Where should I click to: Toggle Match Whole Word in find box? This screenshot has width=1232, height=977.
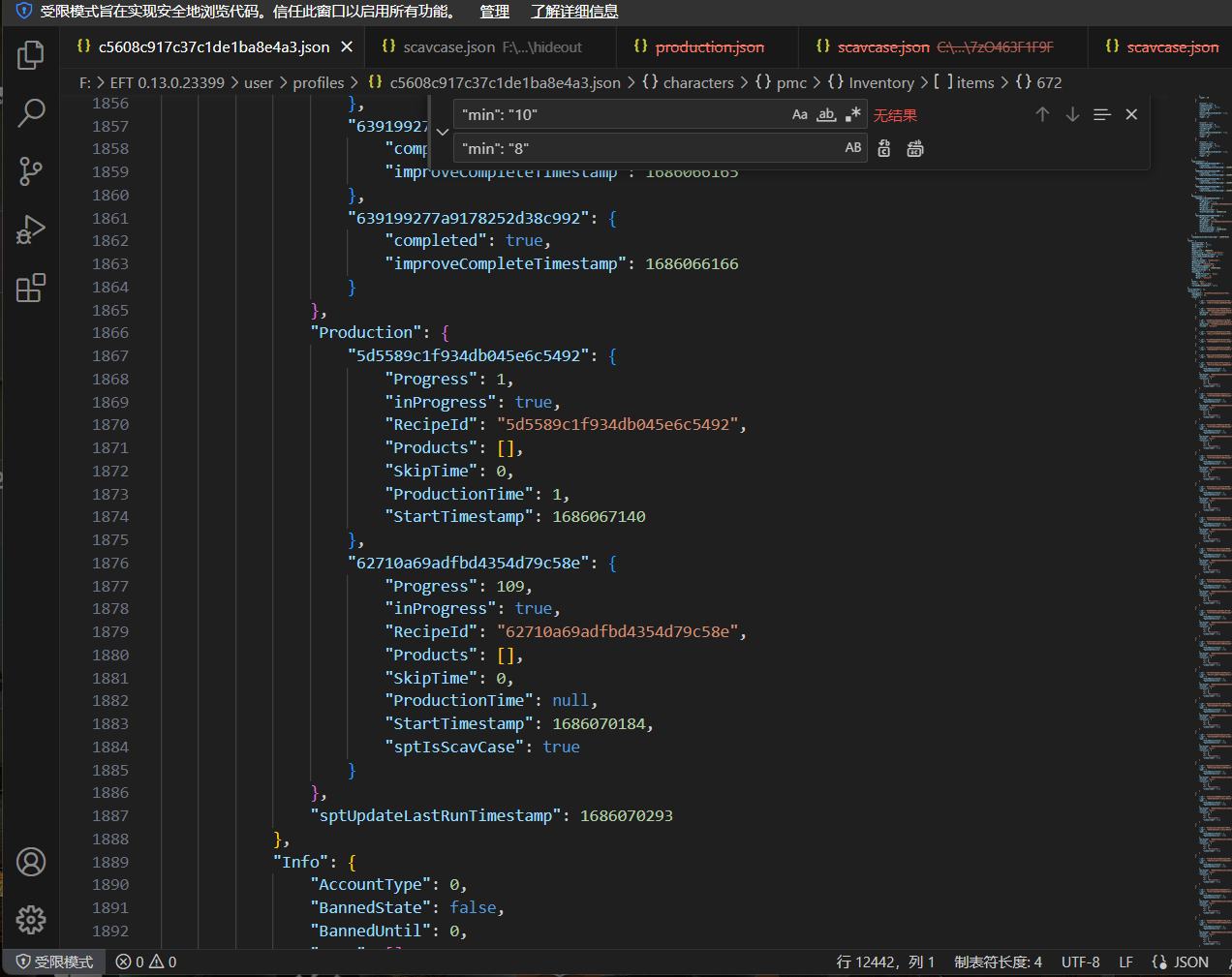(x=825, y=114)
